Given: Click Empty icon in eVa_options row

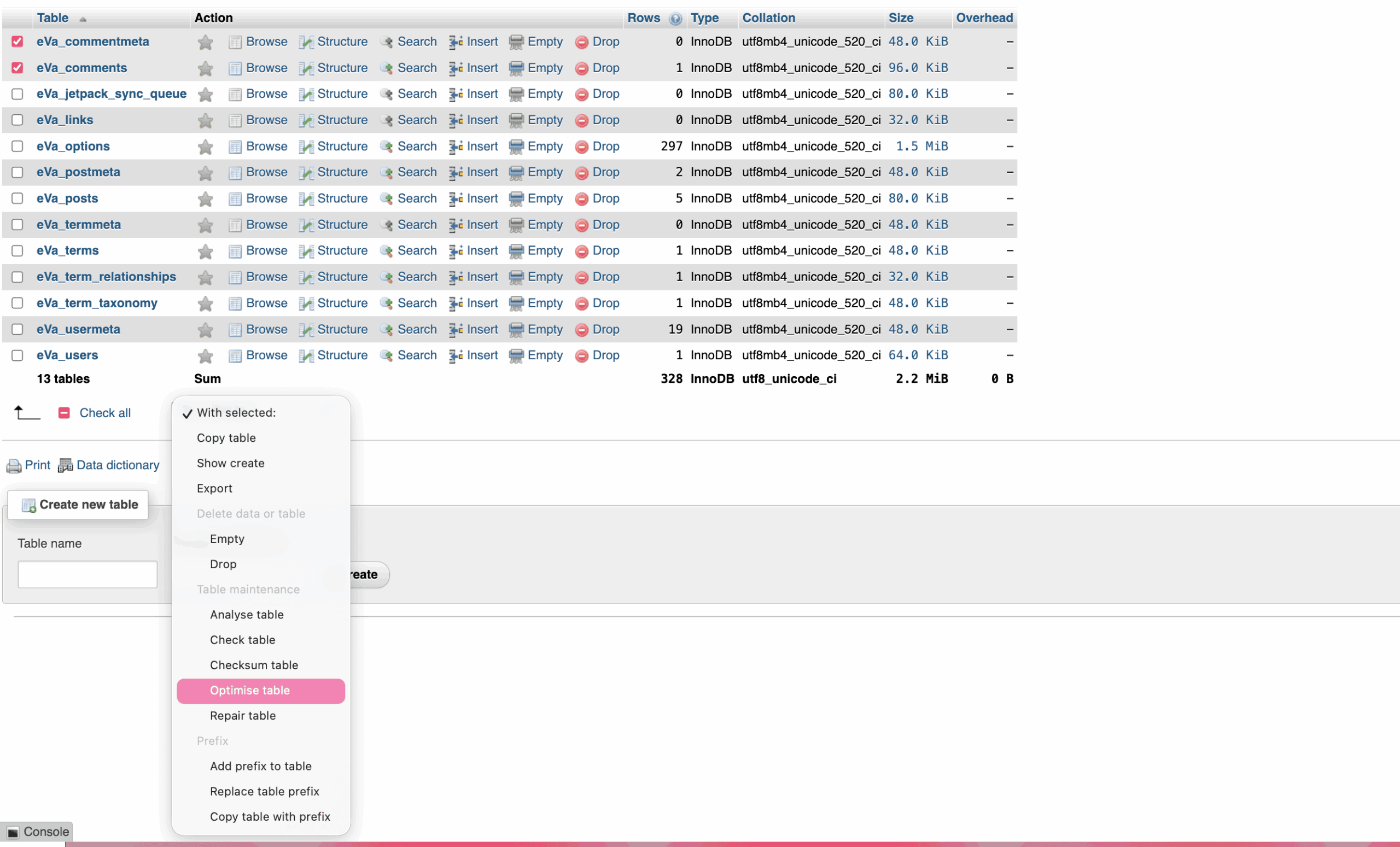Looking at the screenshot, I should click(516, 147).
